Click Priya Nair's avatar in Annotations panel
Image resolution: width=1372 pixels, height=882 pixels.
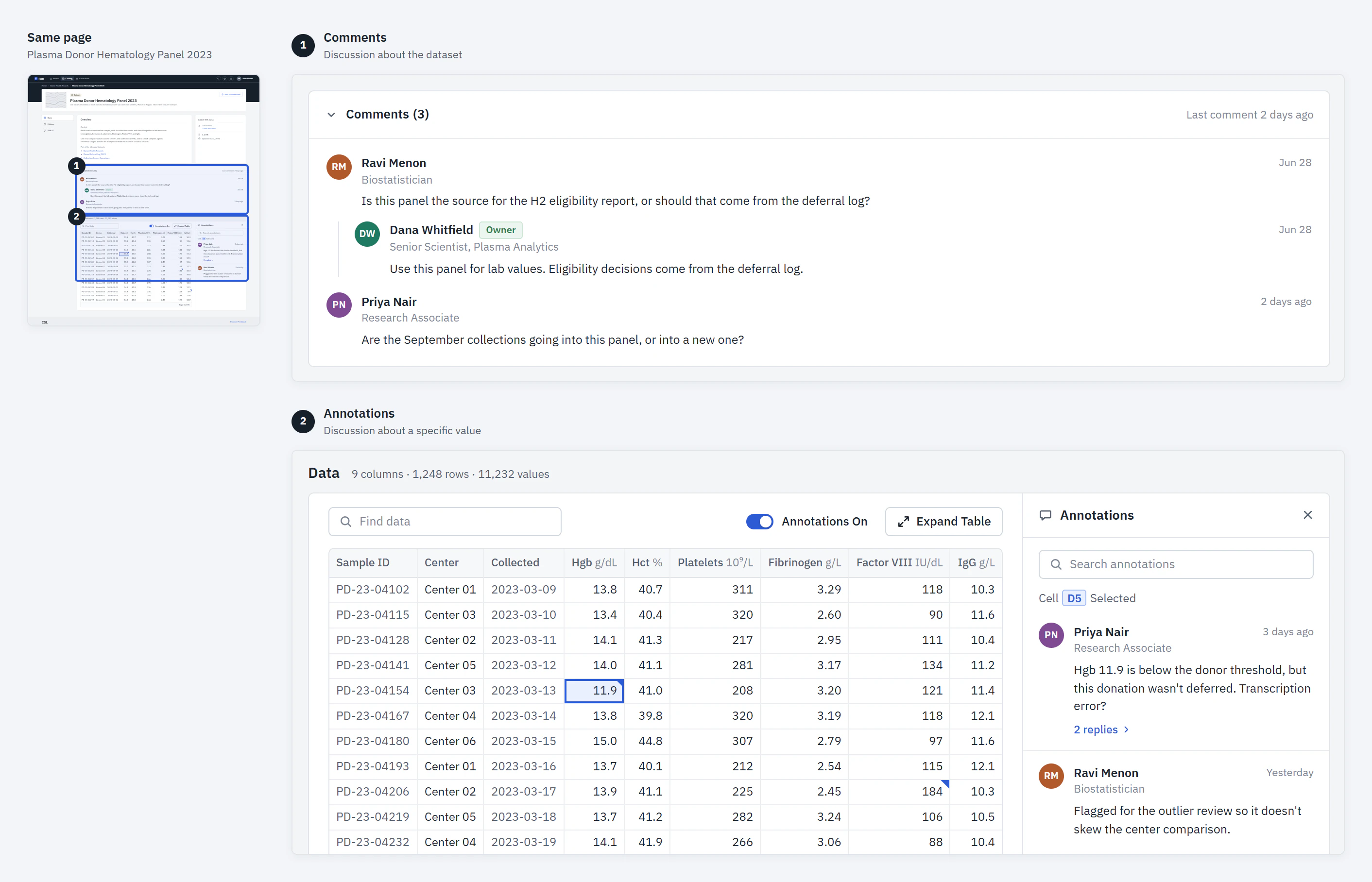[x=1051, y=635]
